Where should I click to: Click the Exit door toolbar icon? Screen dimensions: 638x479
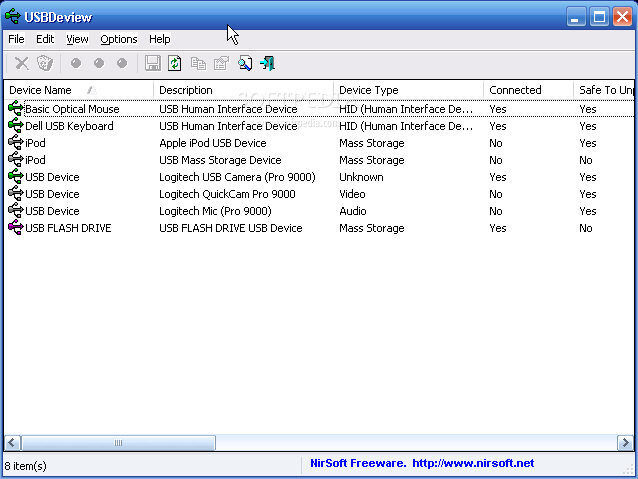[x=267, y=63]
